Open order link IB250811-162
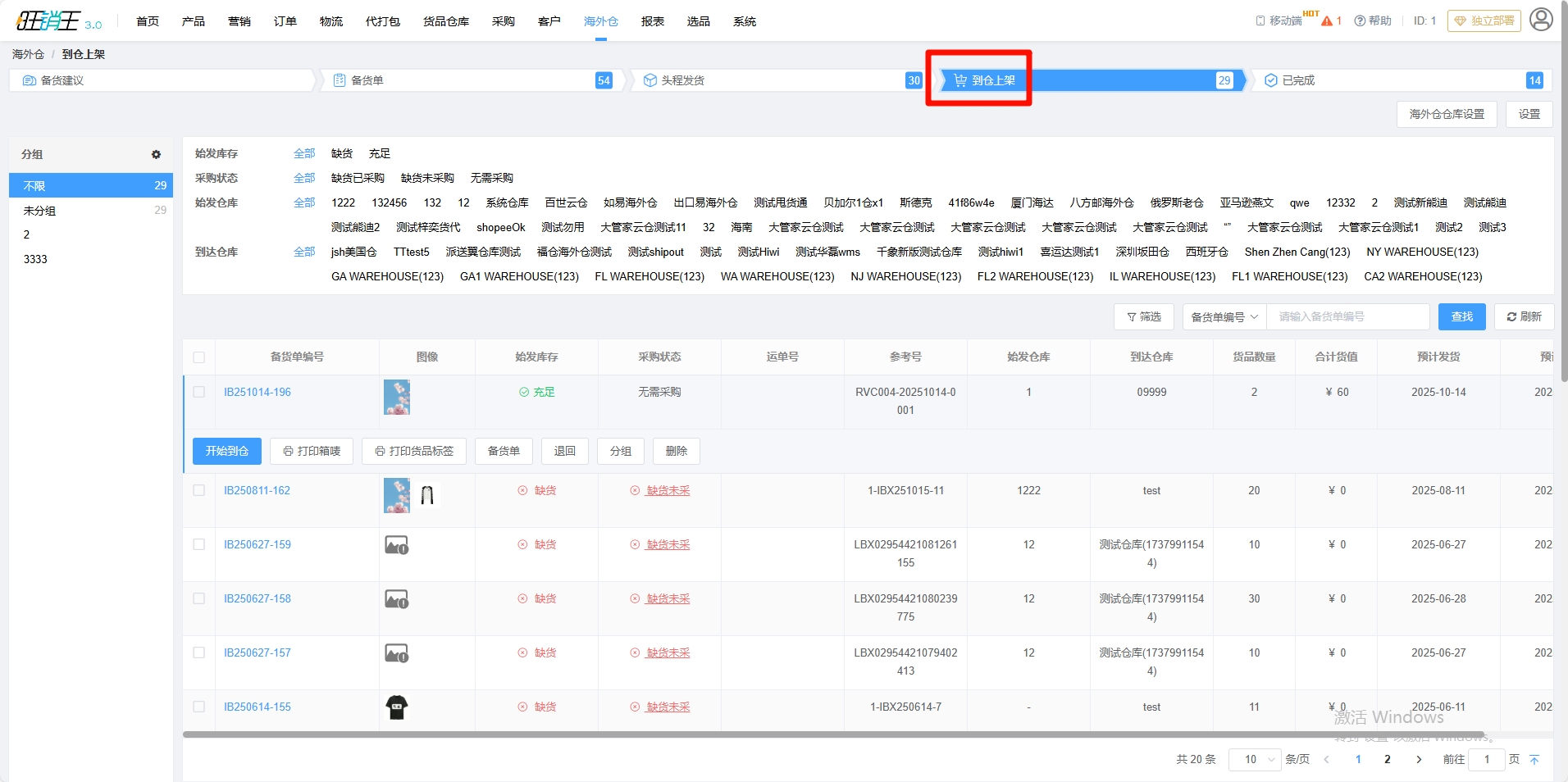The width and height of the screenshot is (1568, 782). coord(257,491)
